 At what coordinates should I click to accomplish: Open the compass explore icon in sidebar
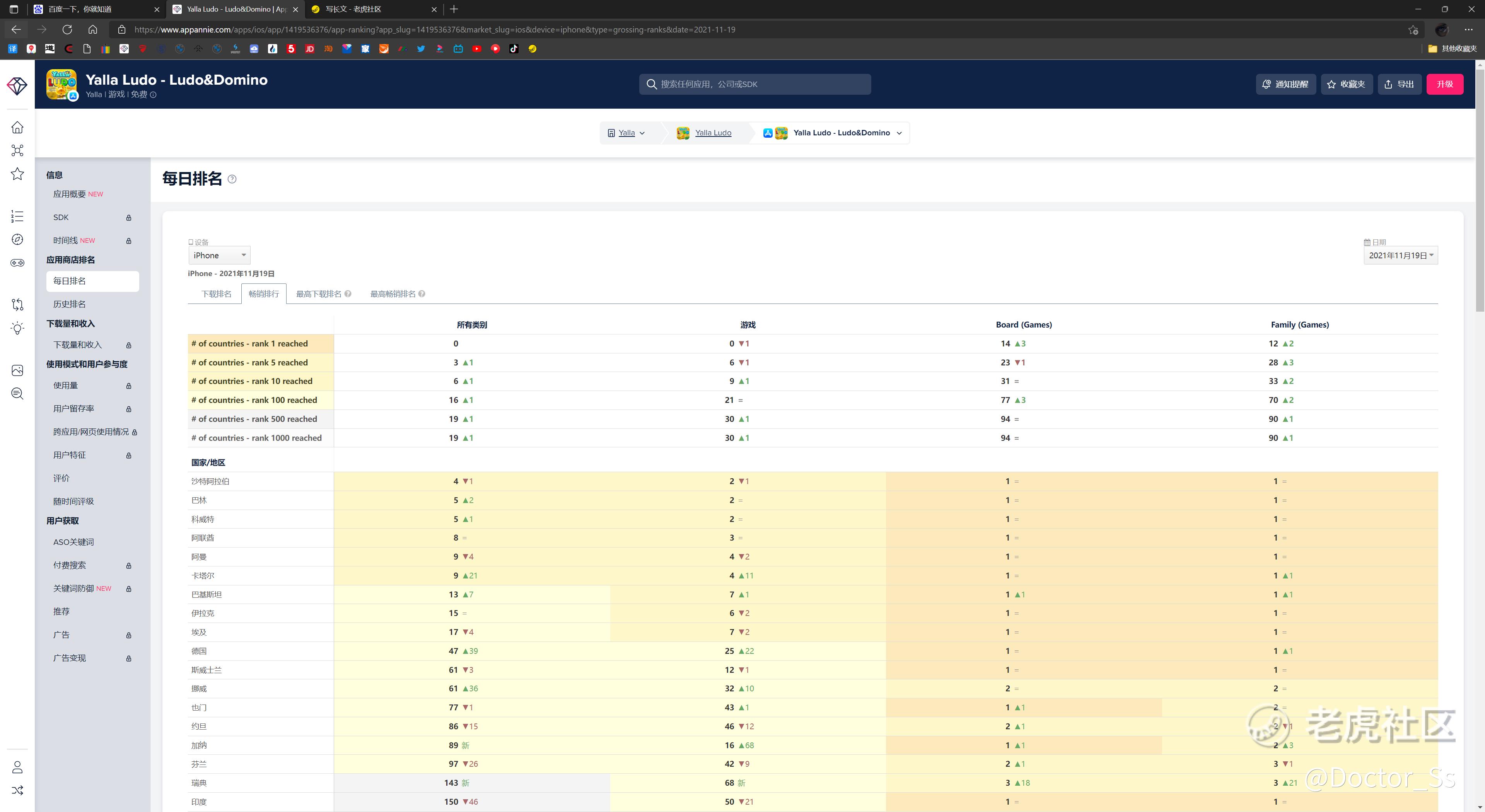[x=17, y=240]
